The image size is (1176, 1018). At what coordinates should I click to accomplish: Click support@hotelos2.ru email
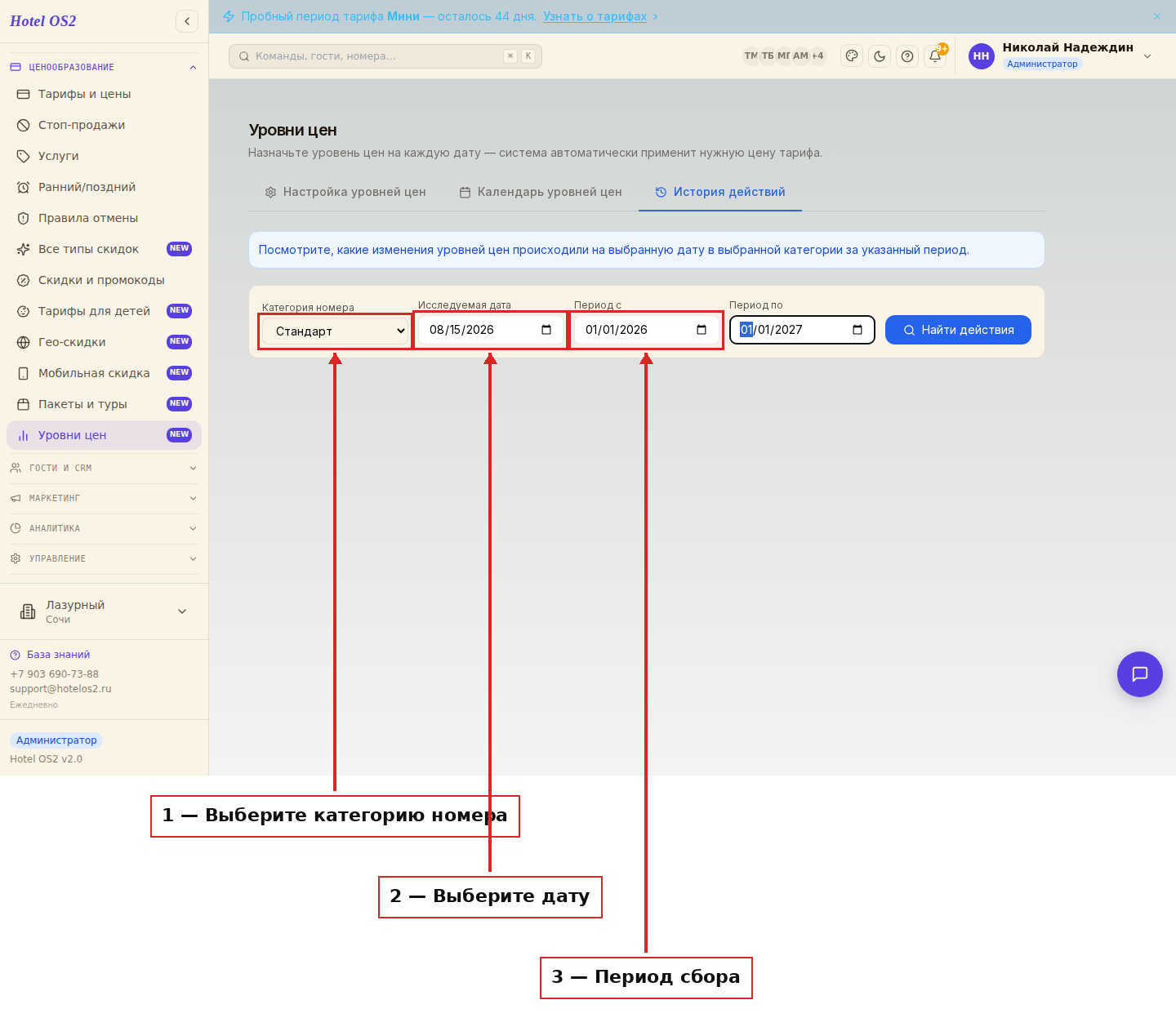(x=60, y=689)
